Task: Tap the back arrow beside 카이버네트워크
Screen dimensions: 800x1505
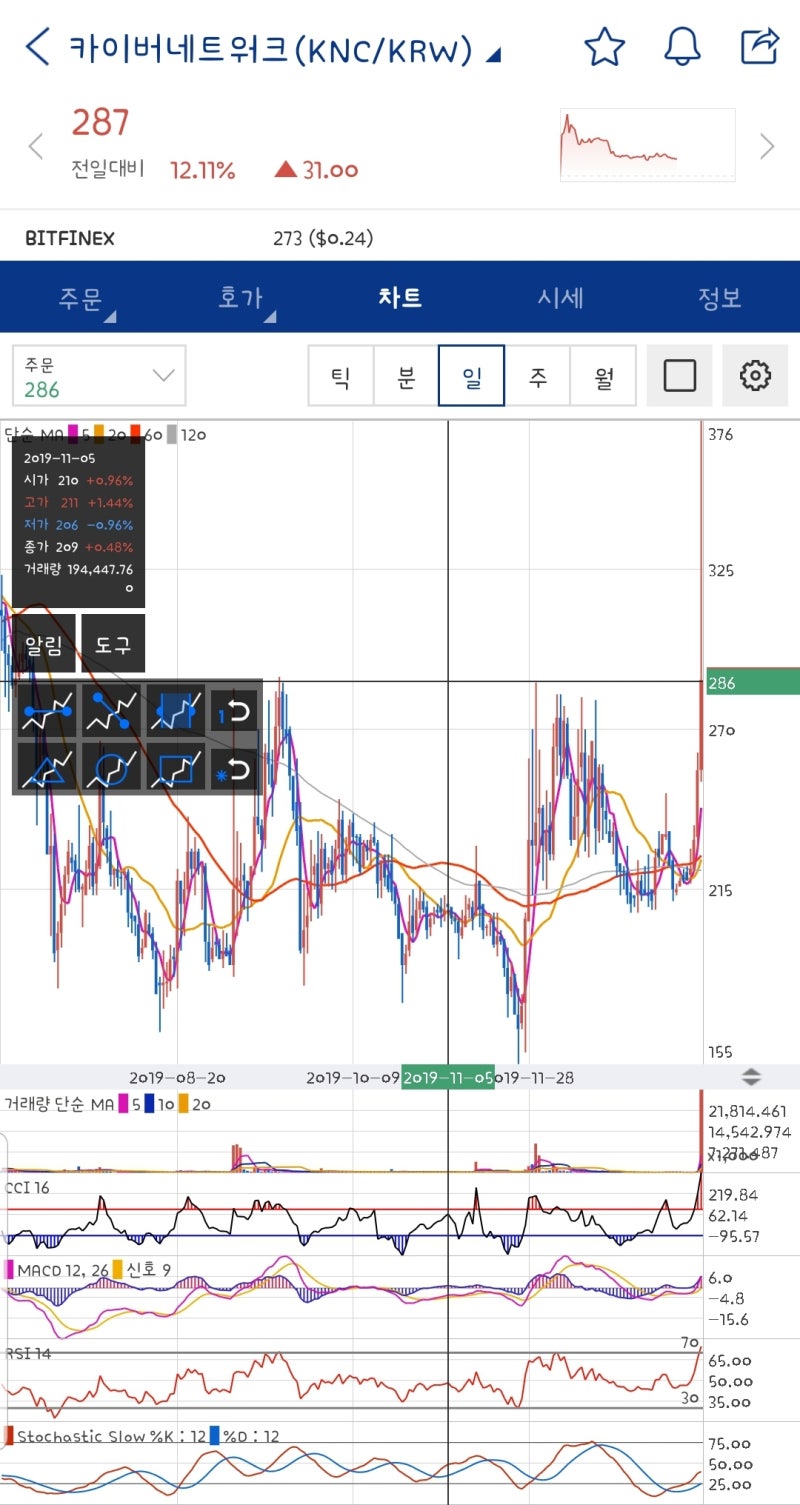Action: 37,47
